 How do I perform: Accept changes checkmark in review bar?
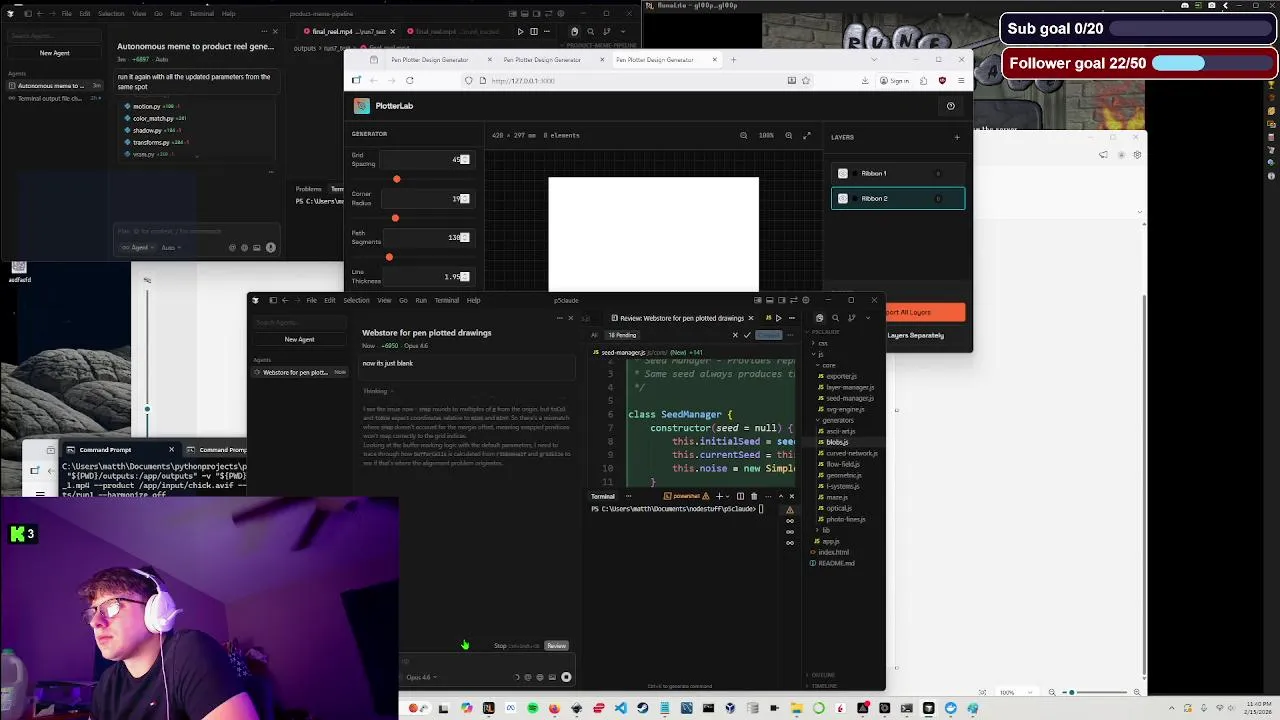pyautogui.click(x=746, y=335)
